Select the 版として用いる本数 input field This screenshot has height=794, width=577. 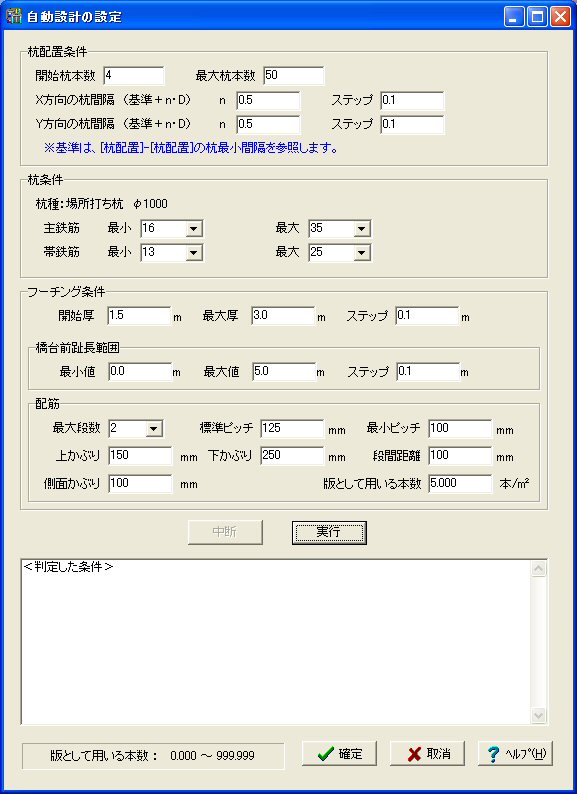pos(460,483)
